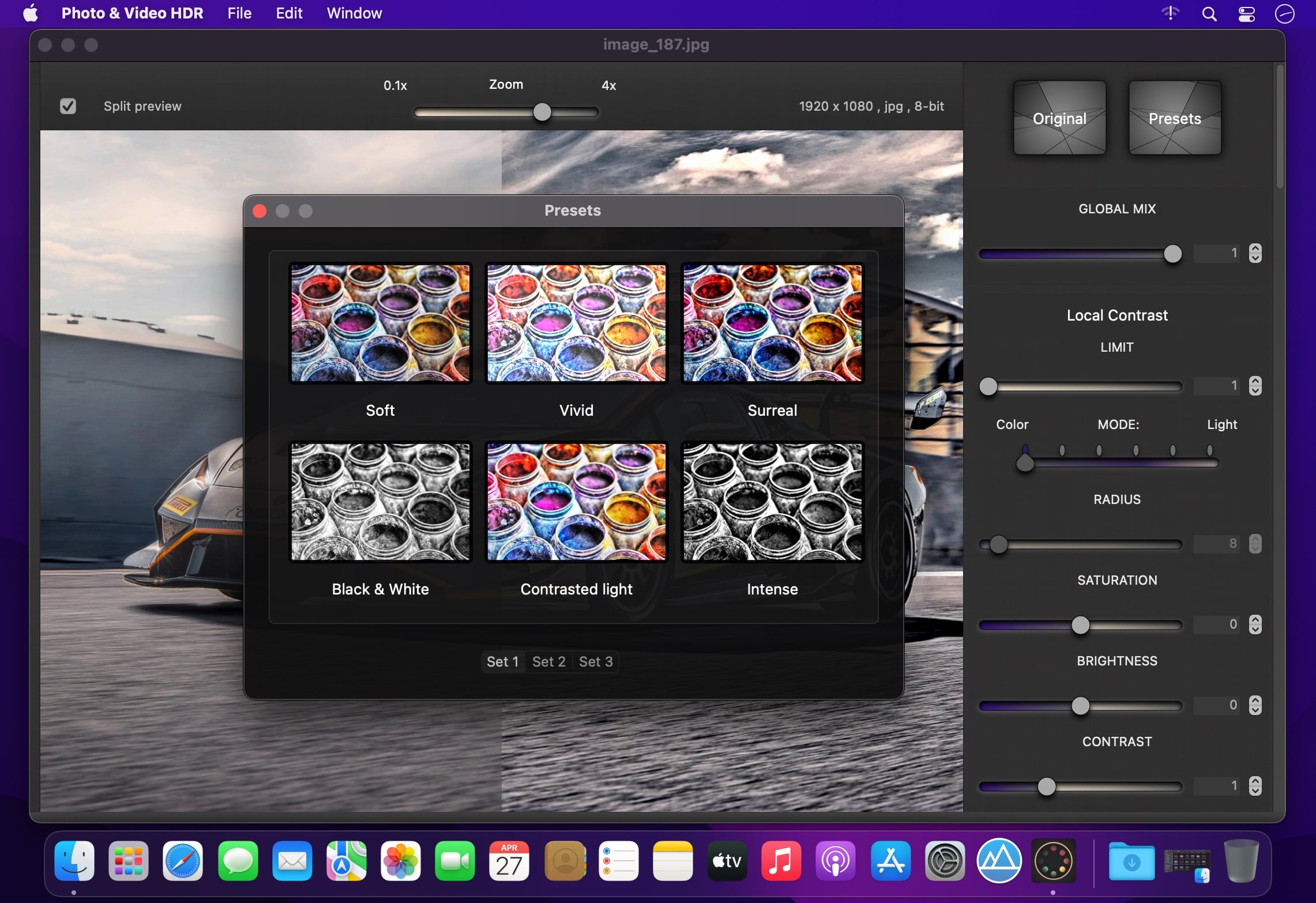Open Photo & Video HDR dock icon
Screen dimensions: 1316x903
tap(1054, 861)
